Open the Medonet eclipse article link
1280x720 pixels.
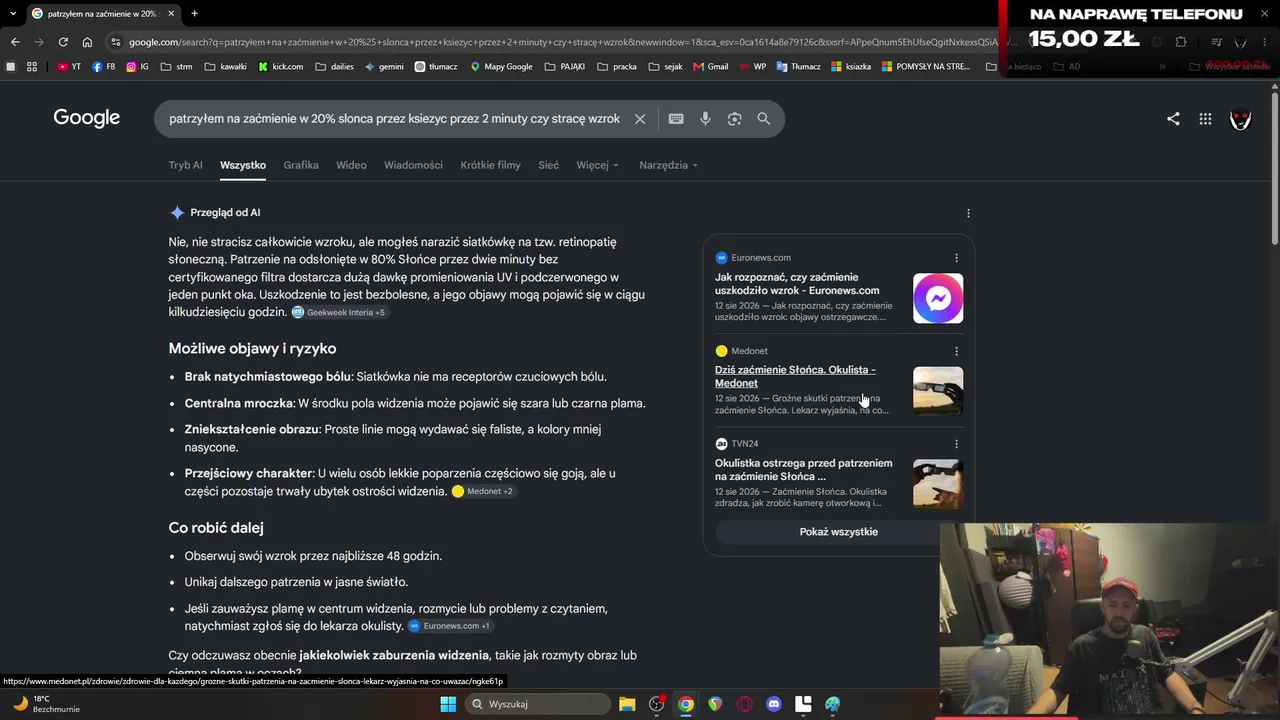795,376
